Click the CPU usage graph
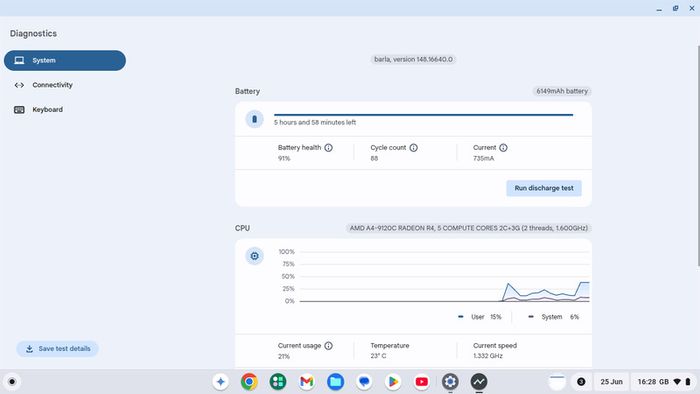 445,277
